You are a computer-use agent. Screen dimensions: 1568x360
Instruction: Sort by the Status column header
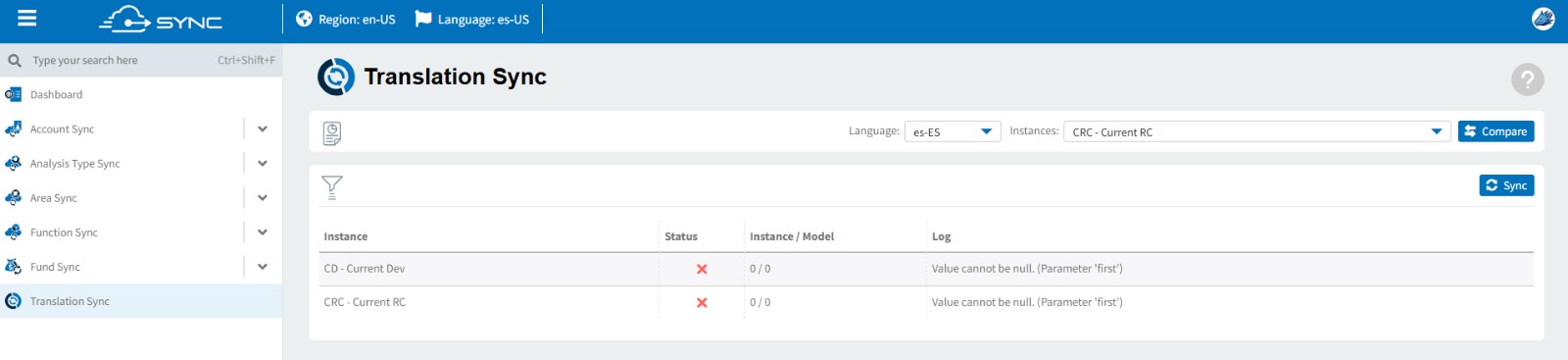[681, 236]
